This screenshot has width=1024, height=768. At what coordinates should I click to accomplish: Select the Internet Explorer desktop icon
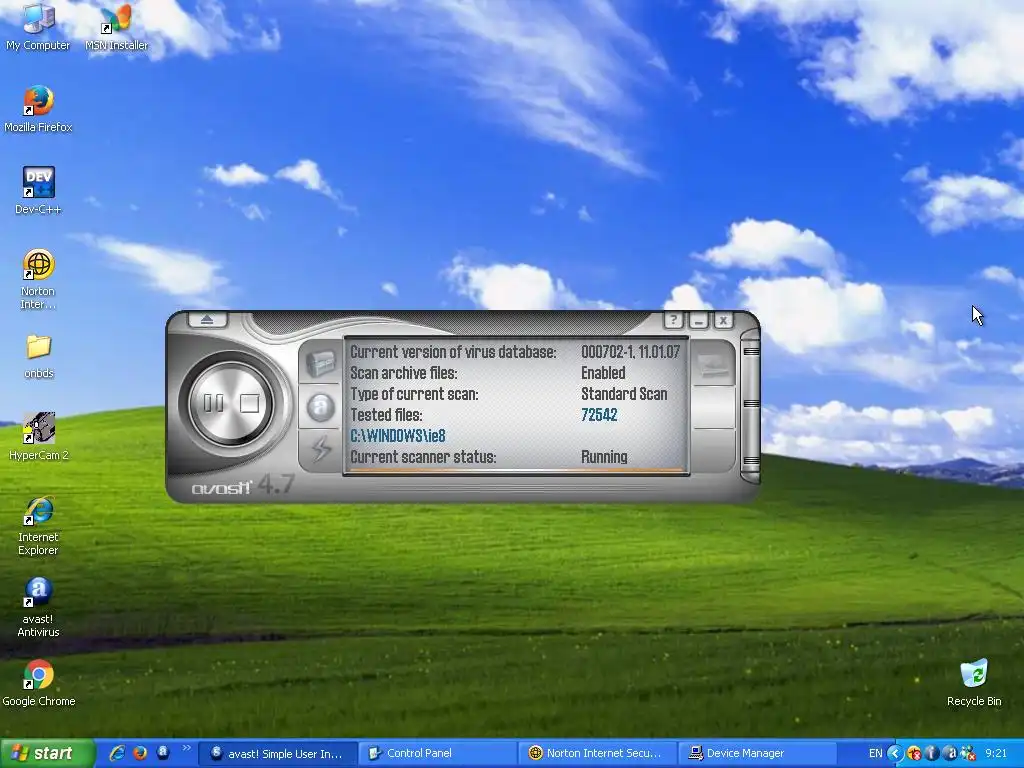click(38, 526)
